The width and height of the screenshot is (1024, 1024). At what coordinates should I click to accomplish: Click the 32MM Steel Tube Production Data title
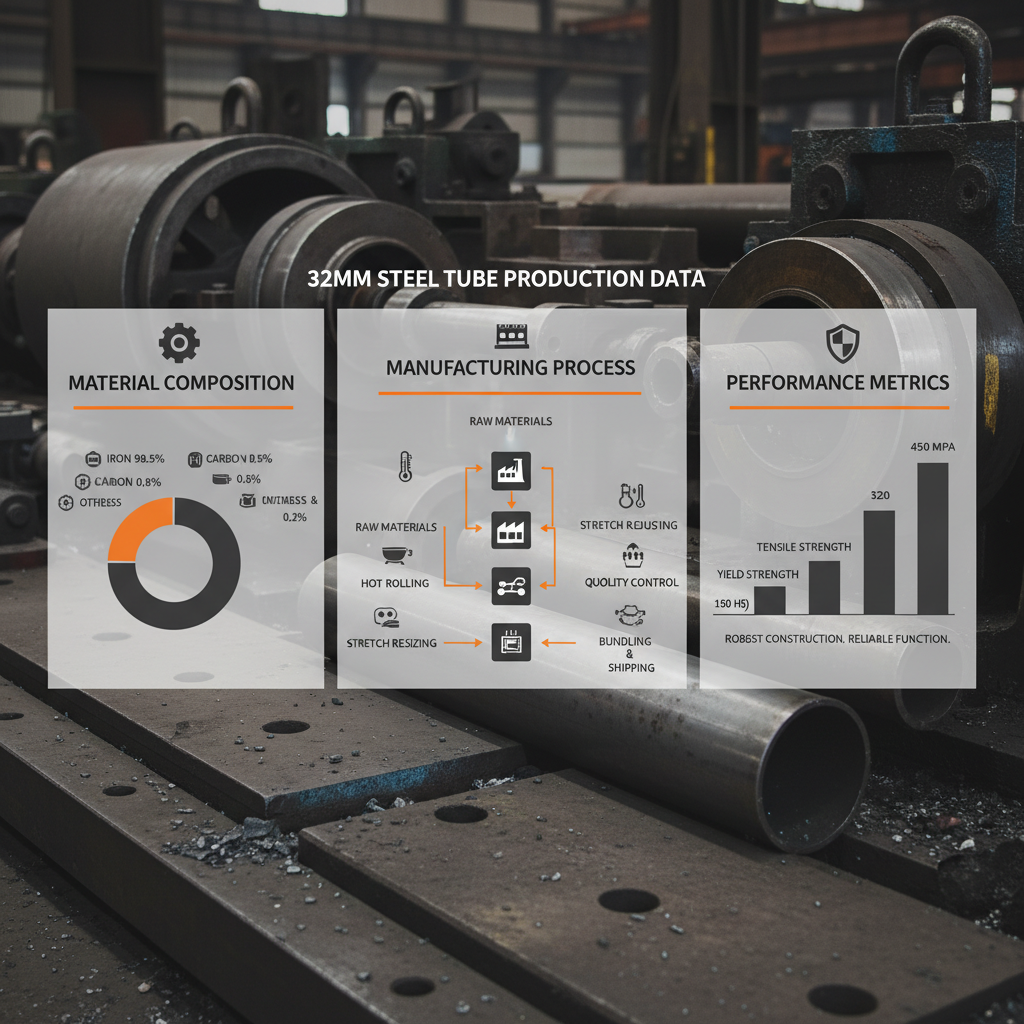coord(507,281)
